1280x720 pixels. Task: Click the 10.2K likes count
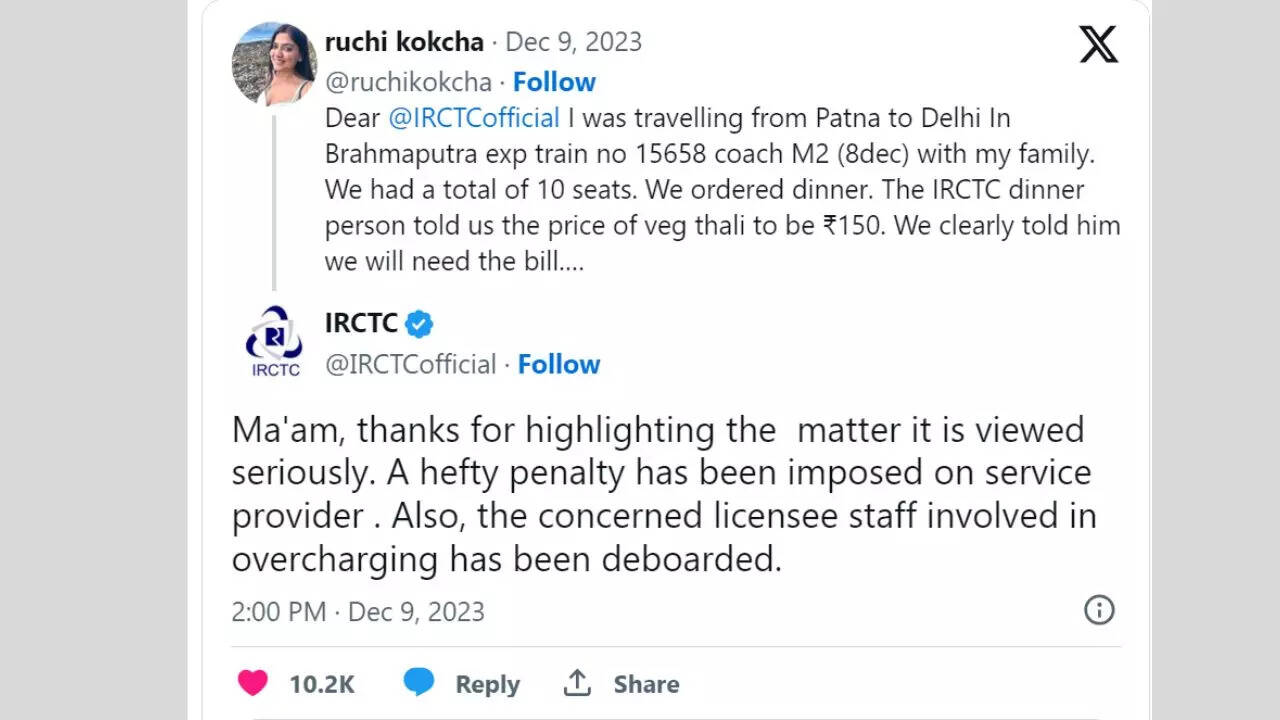tap(322, 684)
